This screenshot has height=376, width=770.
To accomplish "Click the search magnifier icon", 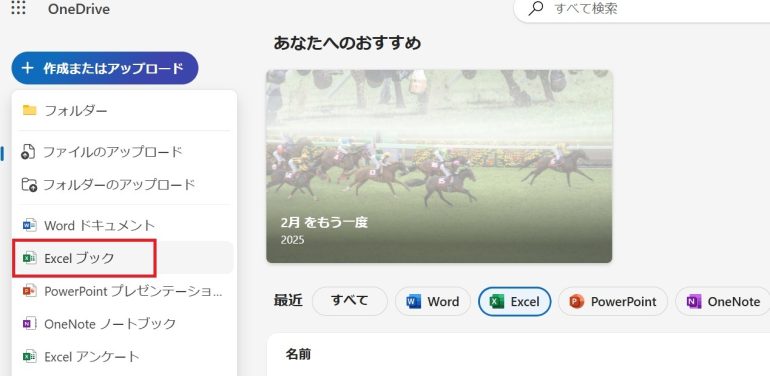I will (536, 8).
